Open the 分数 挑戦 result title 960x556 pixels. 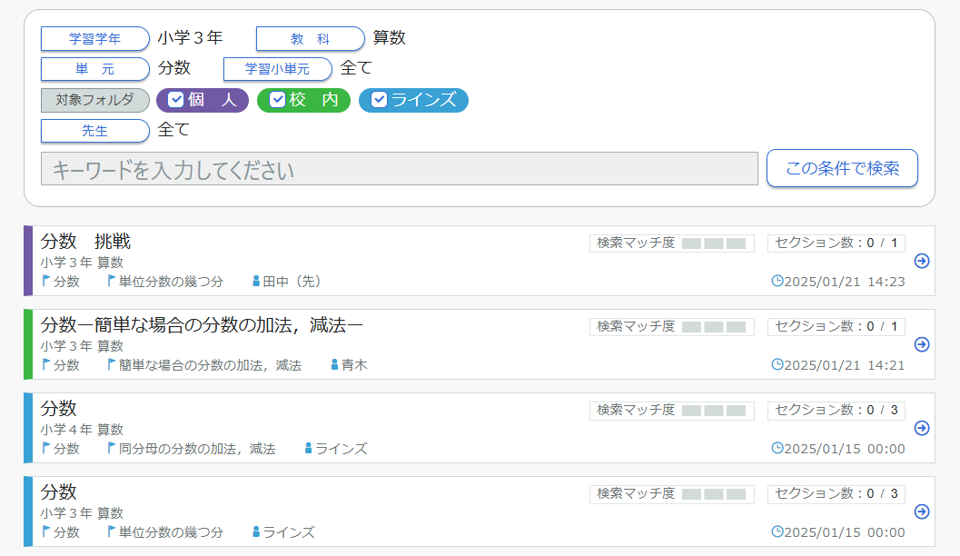(x=86, y=242)
